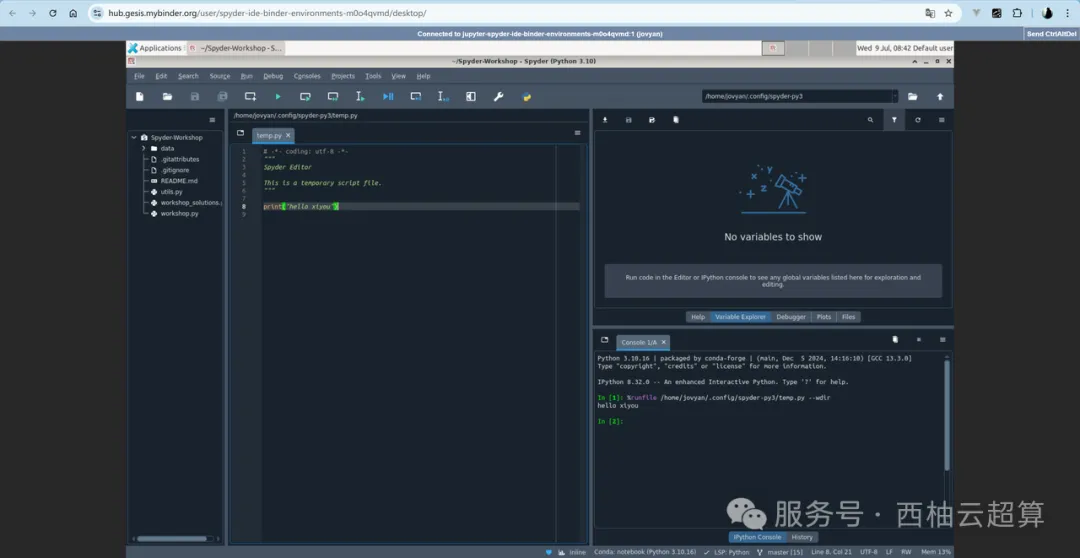Import data in Variable Explorer
Viewport: 1080px width, 558px height.
[605, 120]
